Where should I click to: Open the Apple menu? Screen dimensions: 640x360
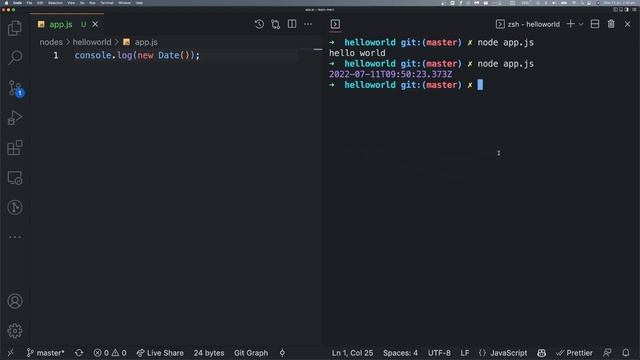pyautogui.click(x=6, y=3)
